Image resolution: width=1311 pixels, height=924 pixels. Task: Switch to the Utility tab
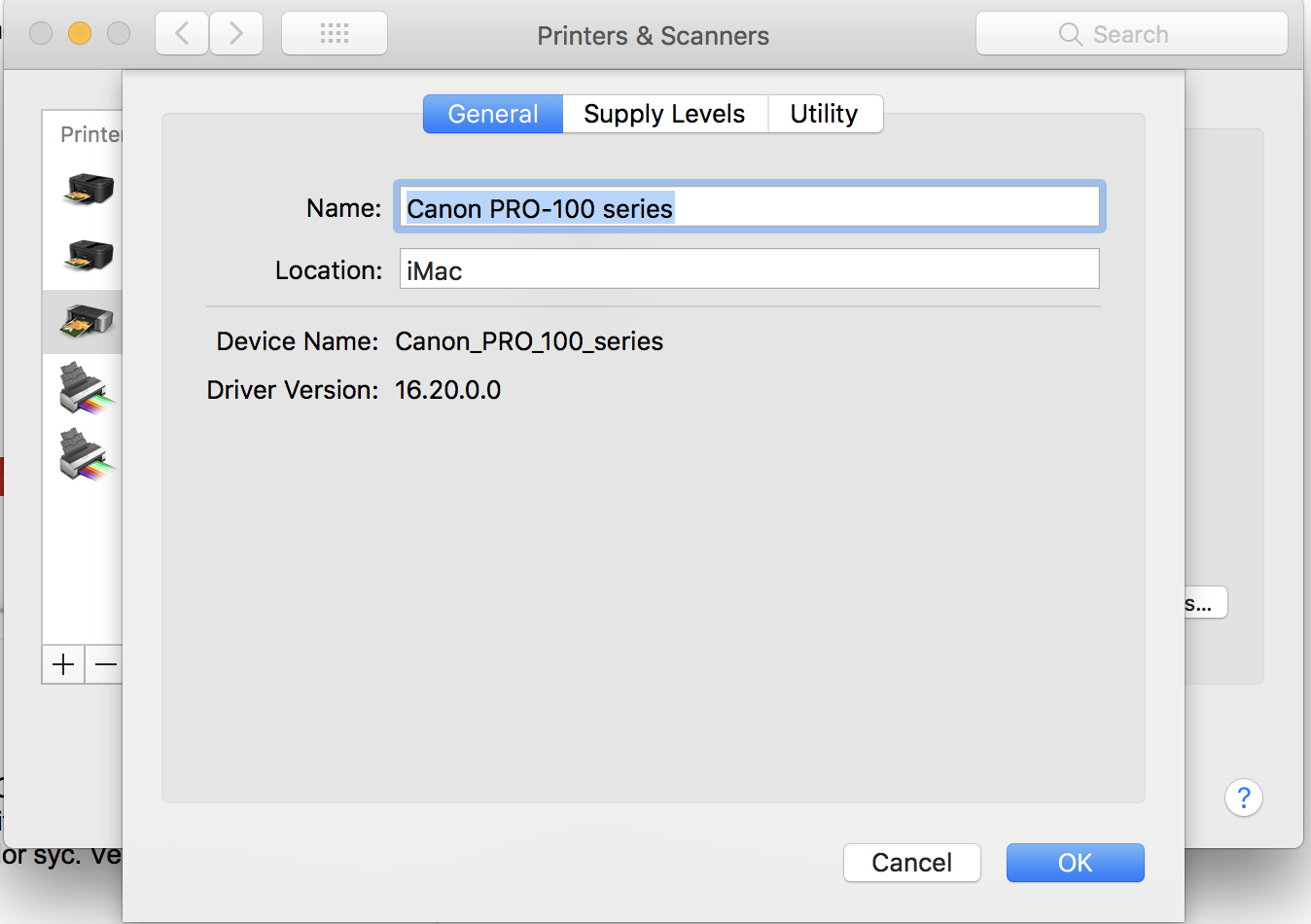[824, 114]
